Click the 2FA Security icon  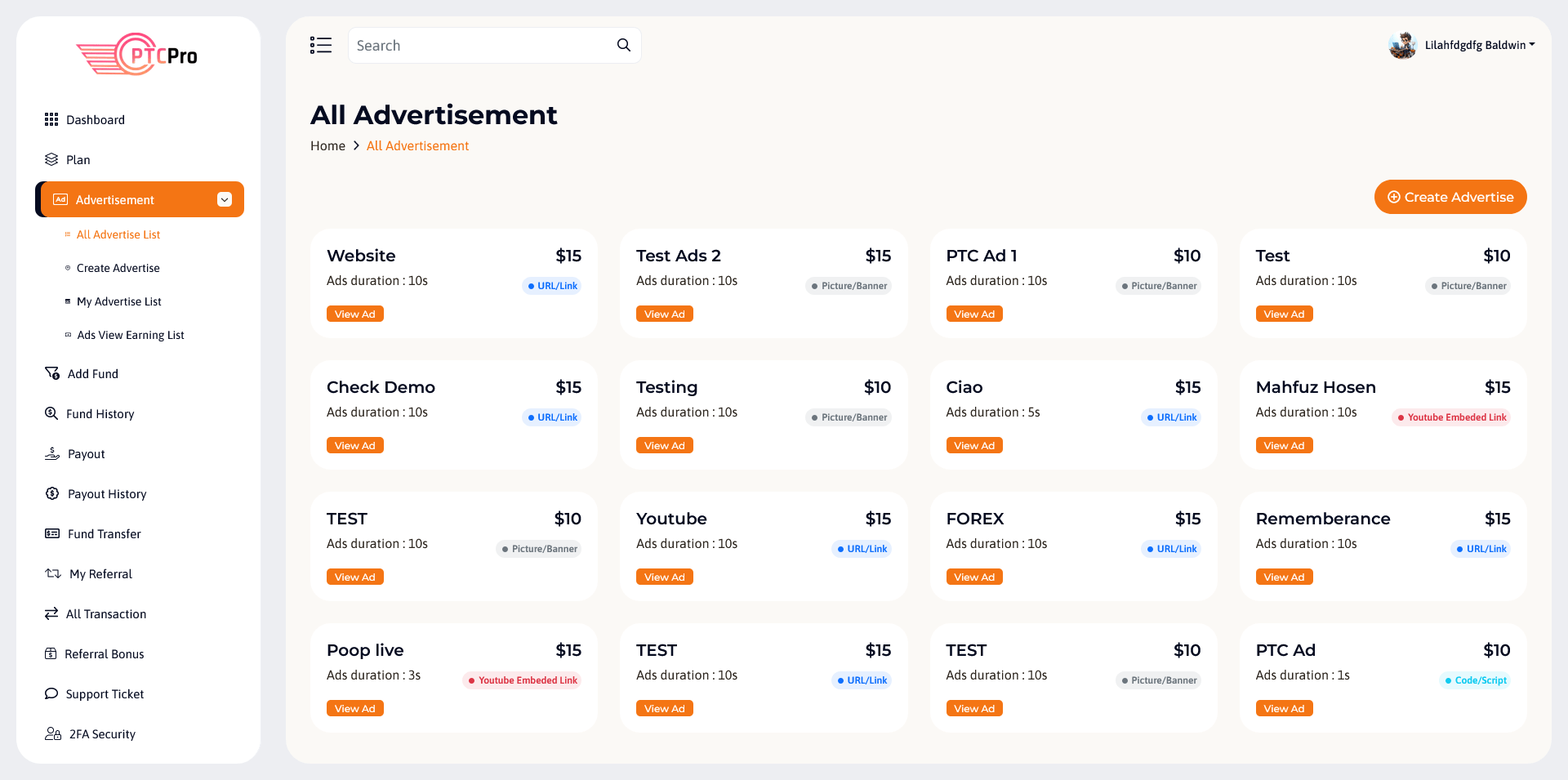(x=53, y=734)
